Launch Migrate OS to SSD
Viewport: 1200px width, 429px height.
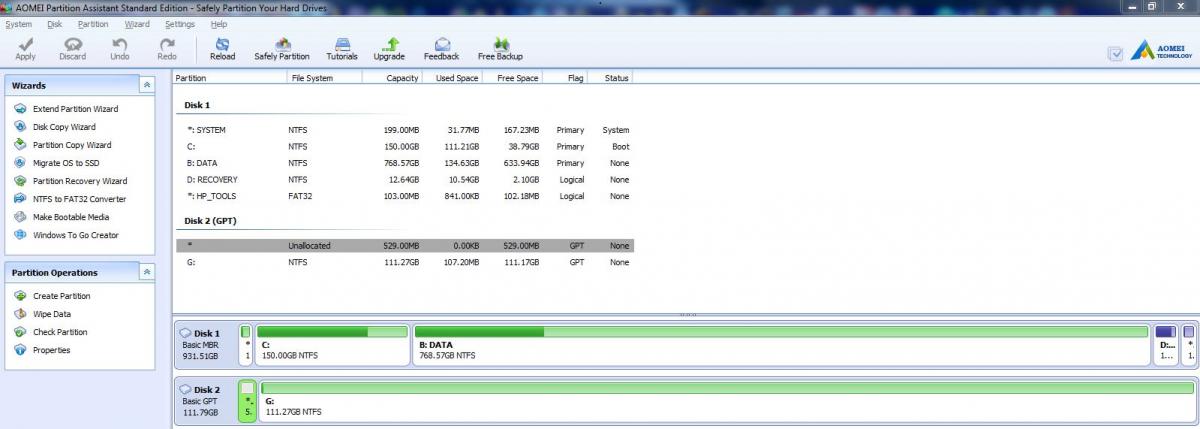pyautogui.click(x=66, y=163)
